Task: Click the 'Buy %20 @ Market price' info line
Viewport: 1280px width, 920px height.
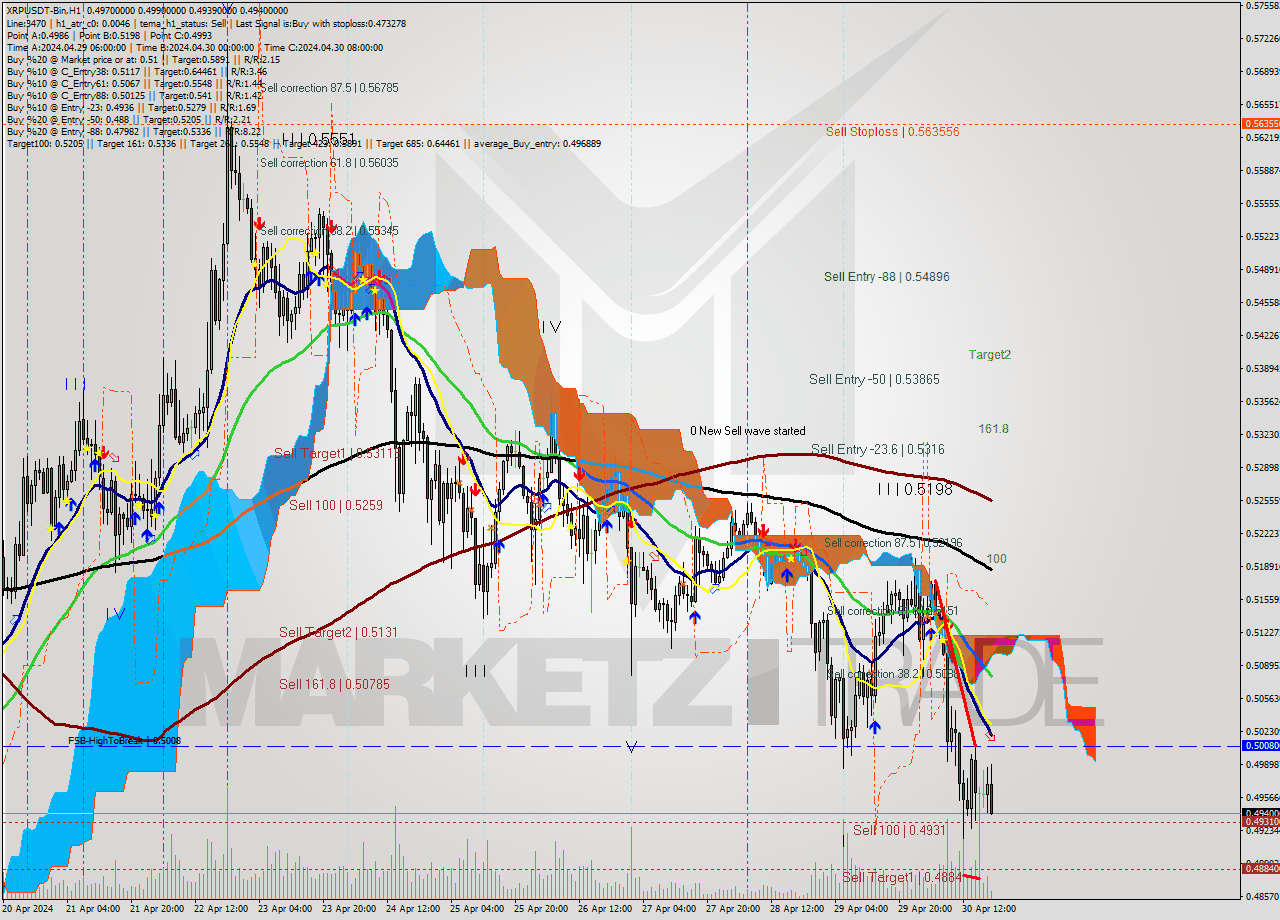Action: pyautogui.click(x=143, y=59)
